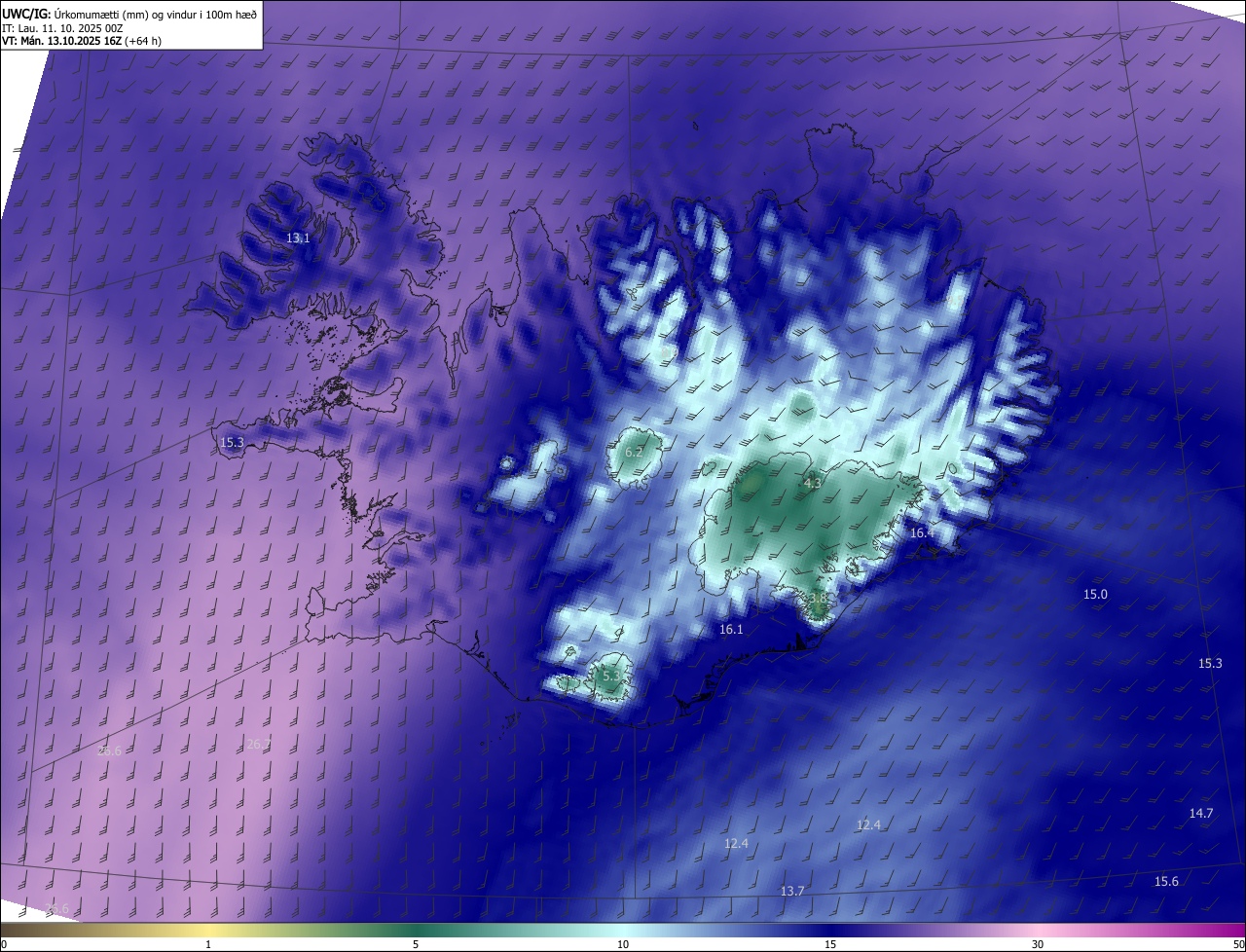Viewport: 1246px width, 952px height.
Task: Click the legend tick labeled 15
Action: (830, 944)
